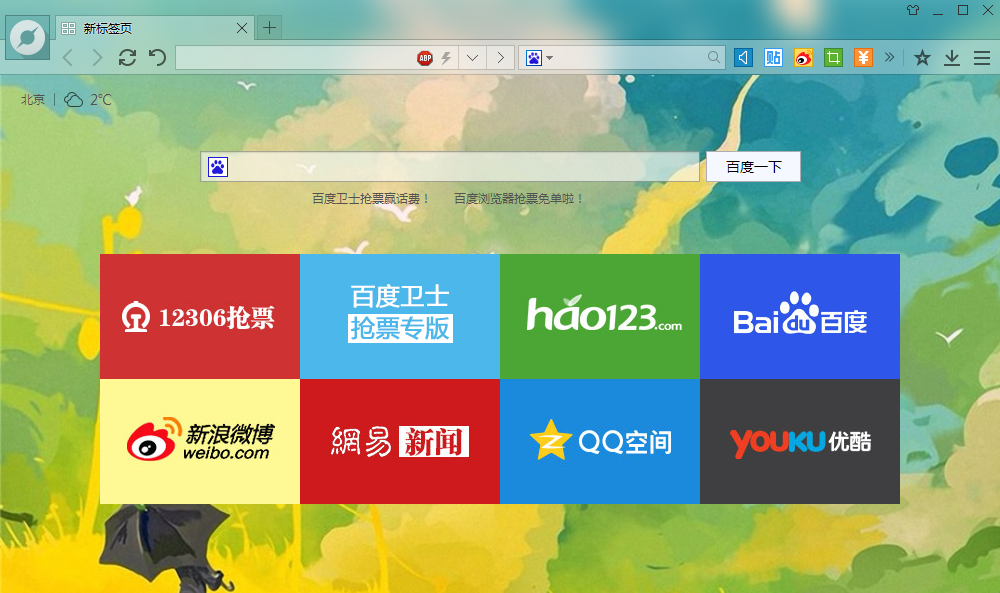Close the 新标签页 tab
The image size is (1000, 593).
point(242,28)
